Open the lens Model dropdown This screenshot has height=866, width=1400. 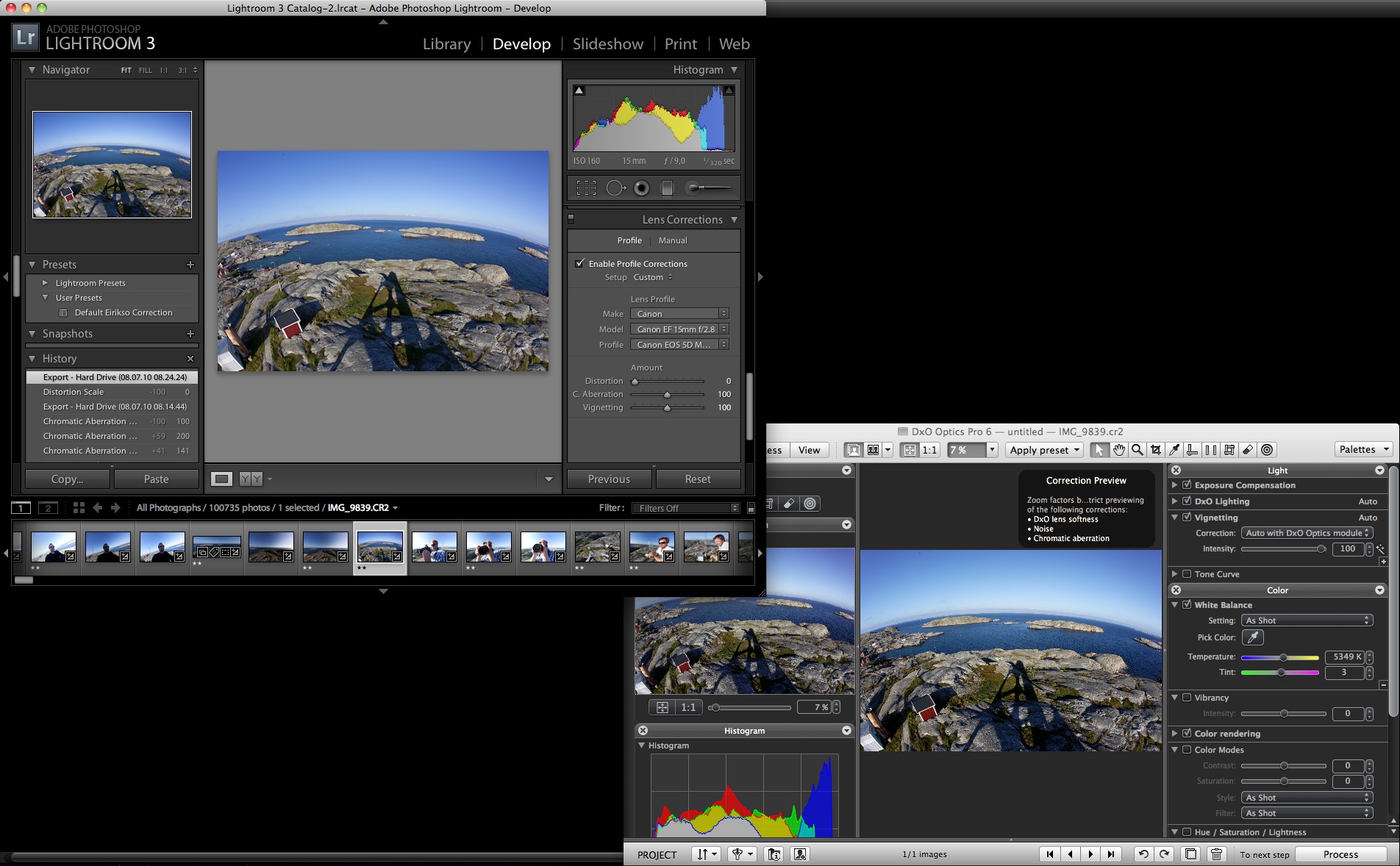pos(679,329)
